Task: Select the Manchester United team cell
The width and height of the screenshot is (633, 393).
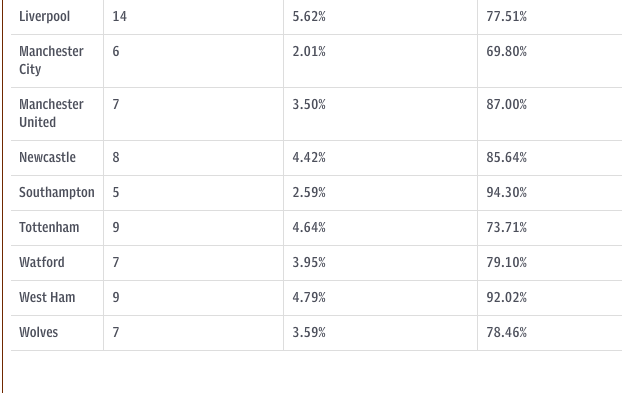Action: (51, 113)
